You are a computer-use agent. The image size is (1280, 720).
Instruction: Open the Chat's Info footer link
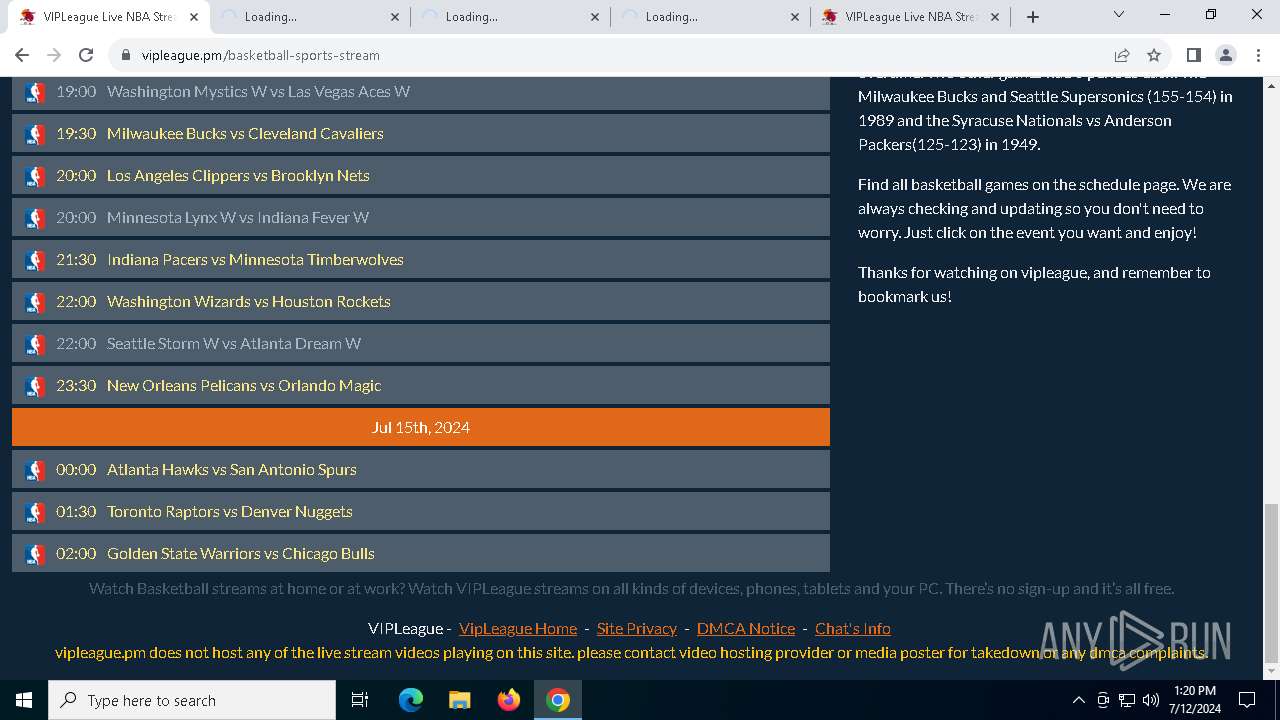pos(853,629)
